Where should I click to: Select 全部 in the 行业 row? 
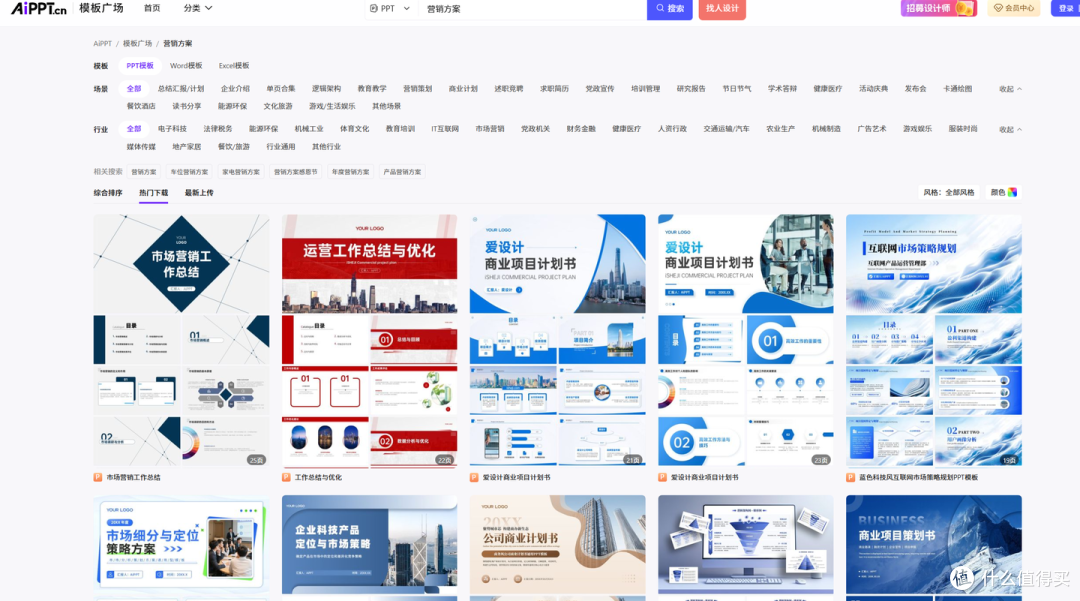point(134,129)
